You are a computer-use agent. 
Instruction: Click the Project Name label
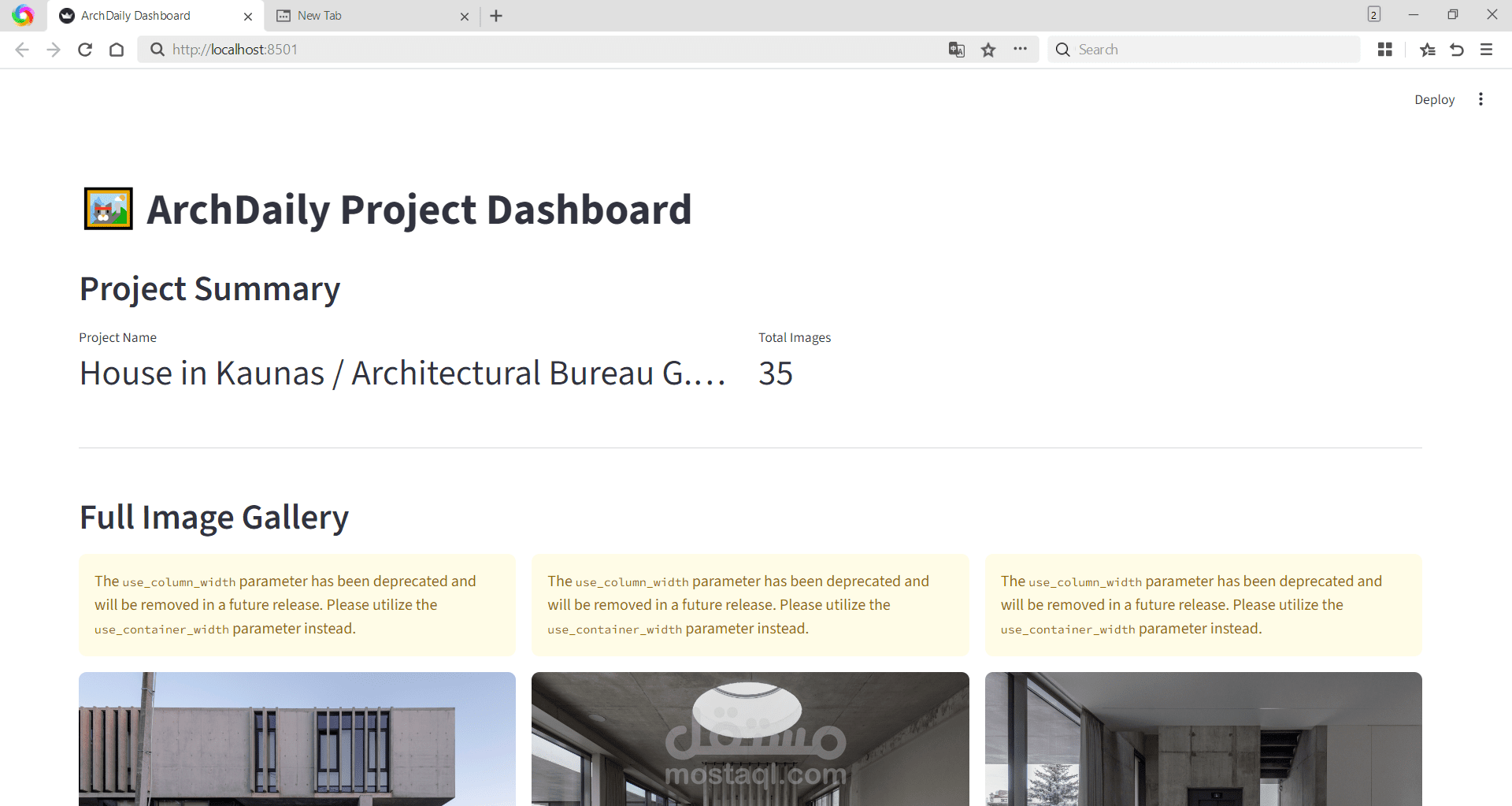tap(117, 337)
